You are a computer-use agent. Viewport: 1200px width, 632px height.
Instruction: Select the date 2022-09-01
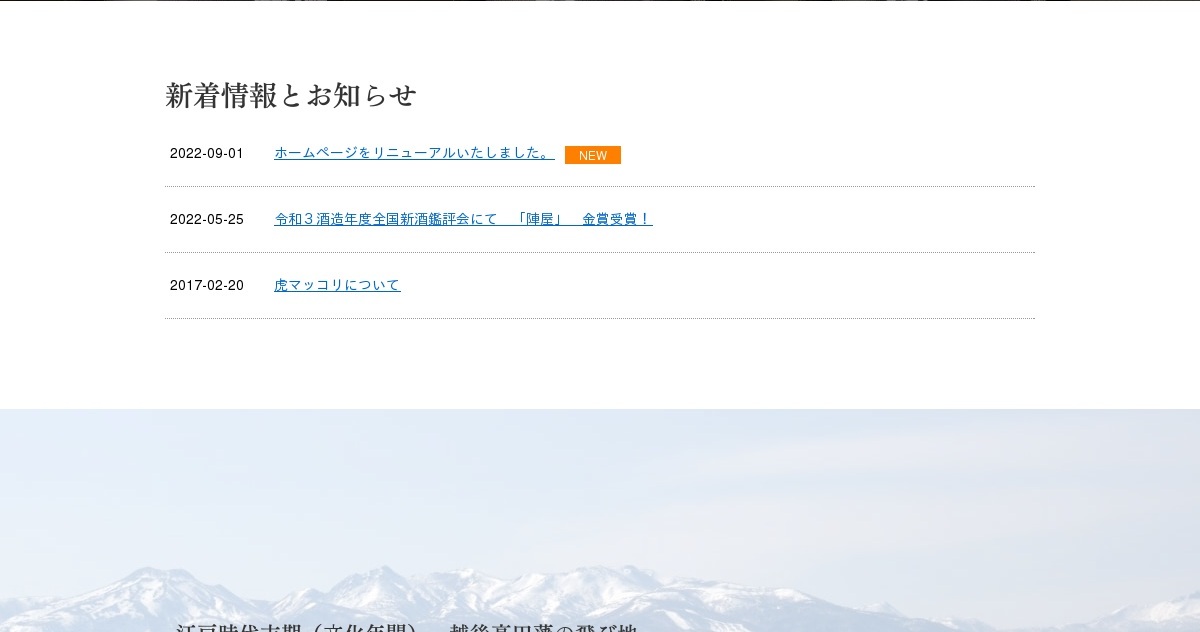click(x=207, y=153)
